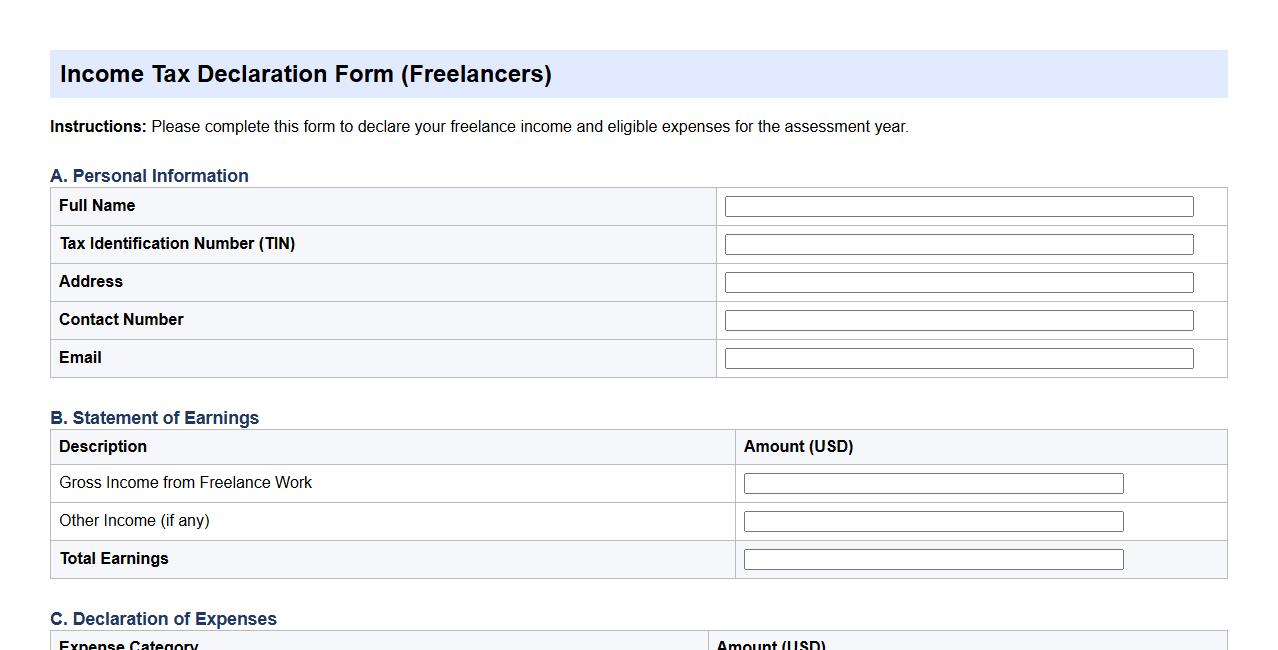
Task: Click the Full Name input field
Action: (x=958, y=206)
